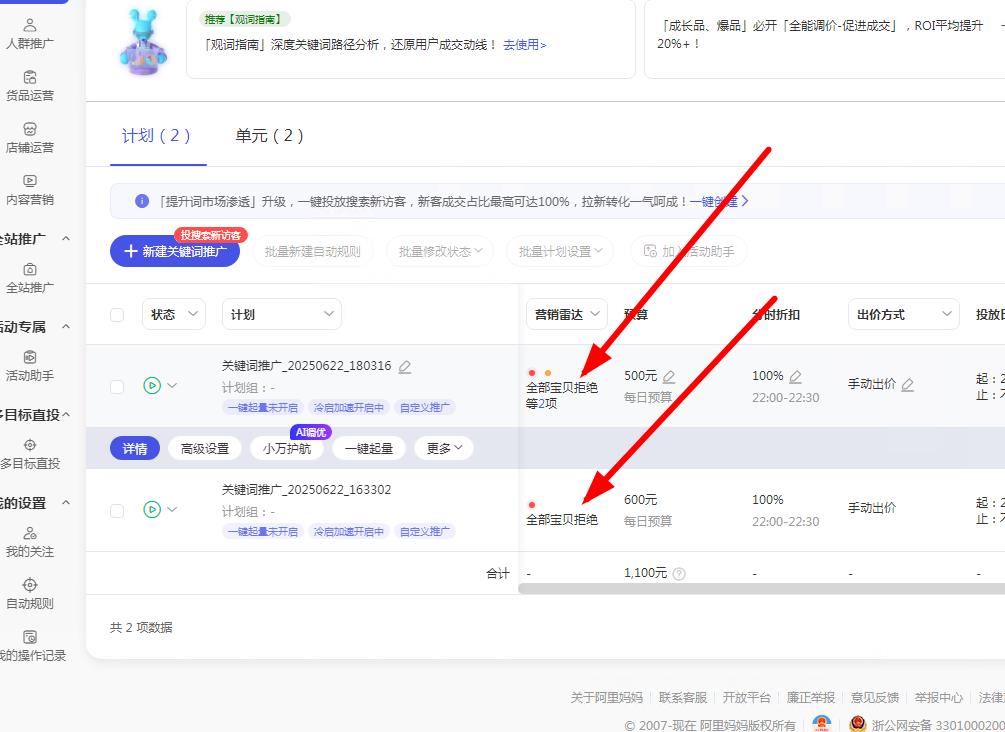Click the table's horizontal scrollbar
1005x732 pixels.
click(x=761, y=588)
